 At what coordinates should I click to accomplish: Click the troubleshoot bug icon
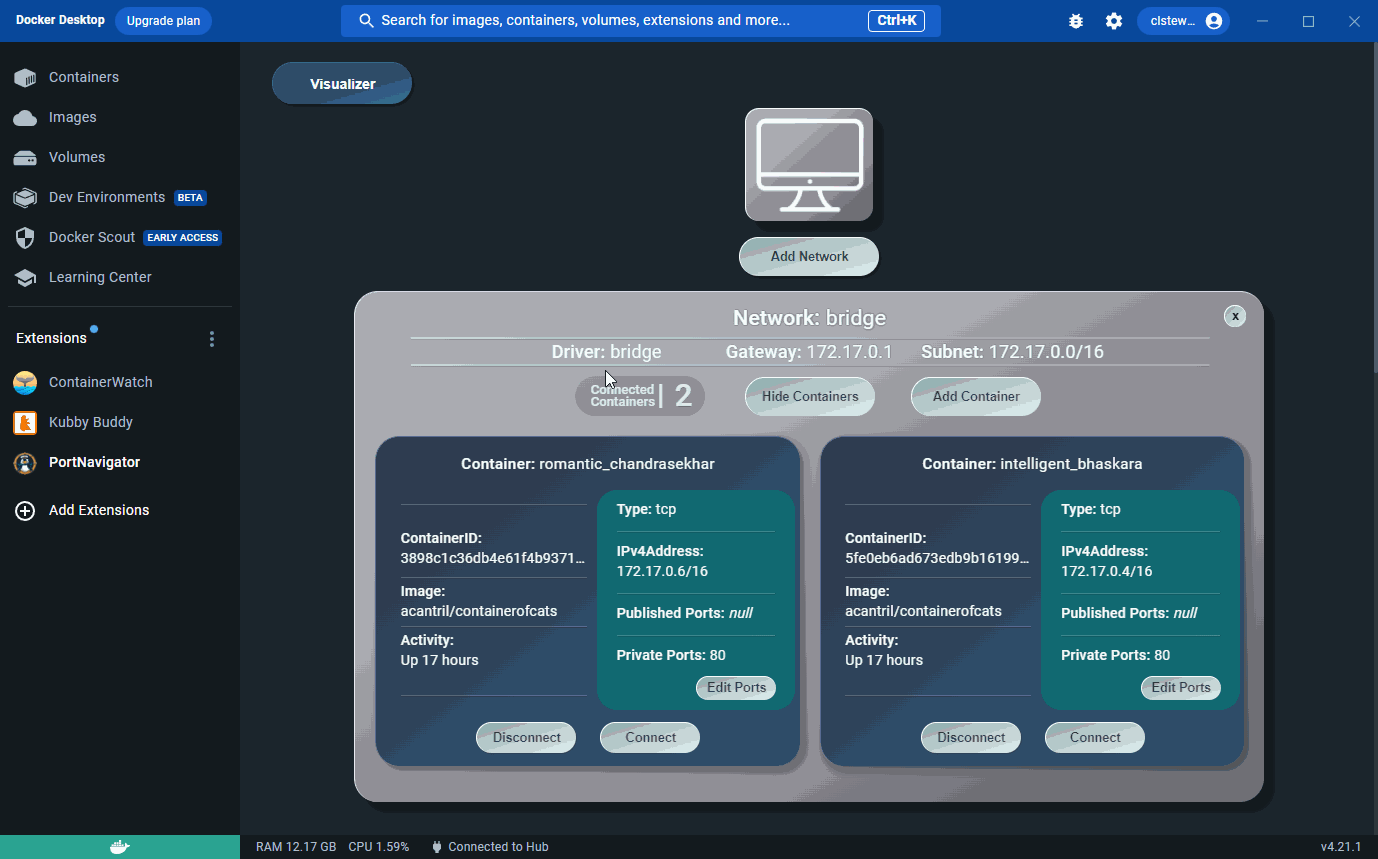[1076, 21]
